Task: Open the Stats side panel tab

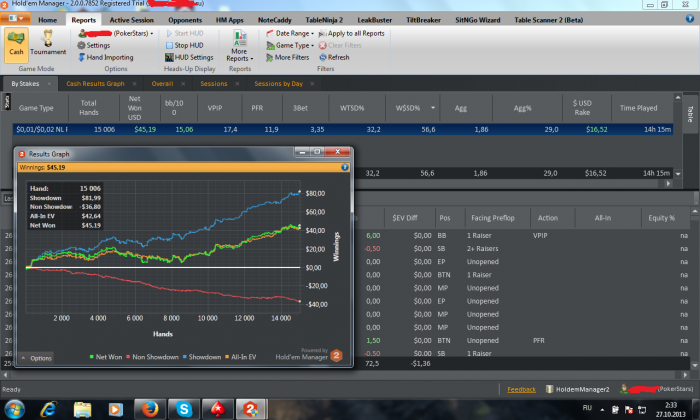Action: [7, 102]
